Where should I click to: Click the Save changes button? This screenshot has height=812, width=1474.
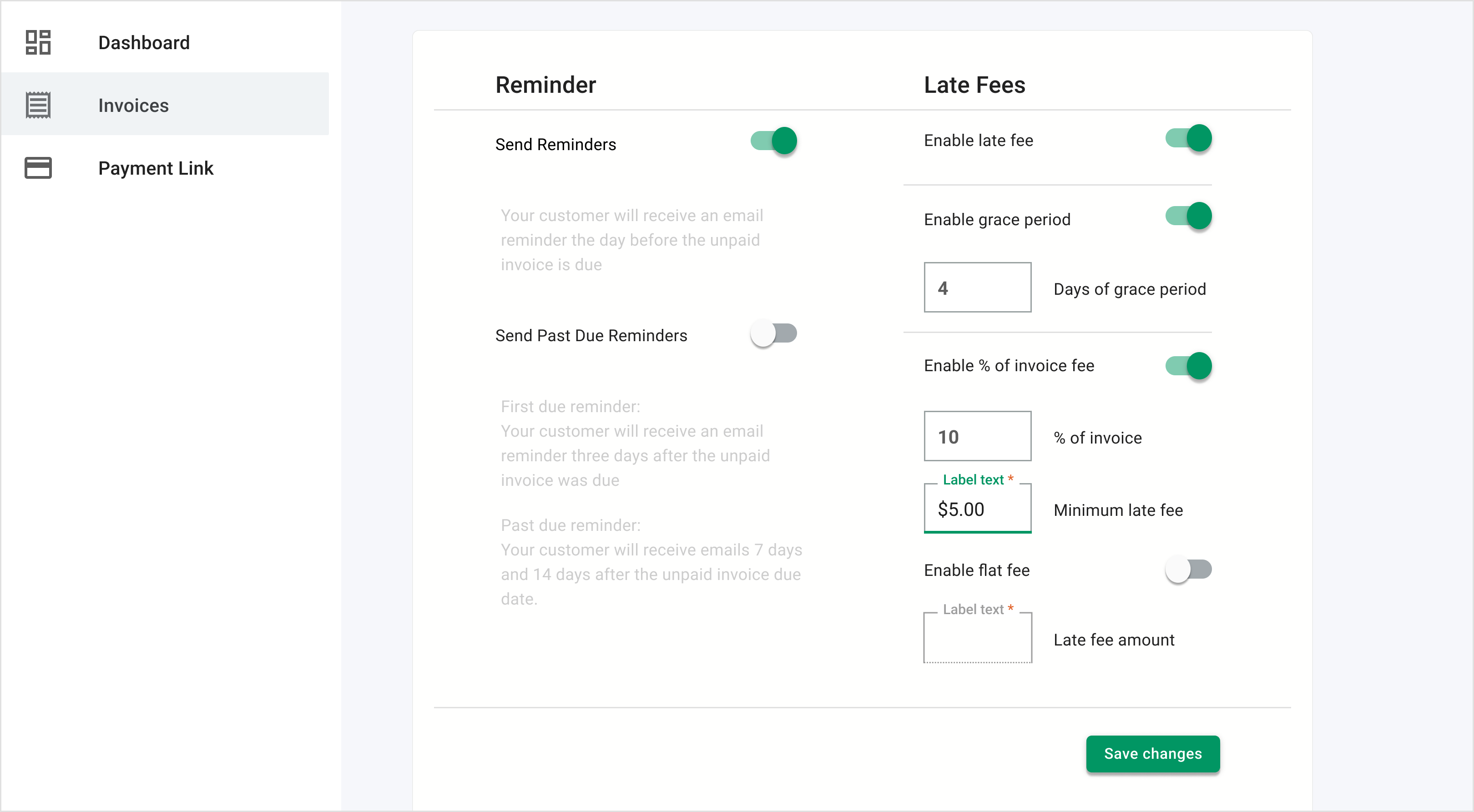[1152, 754]
